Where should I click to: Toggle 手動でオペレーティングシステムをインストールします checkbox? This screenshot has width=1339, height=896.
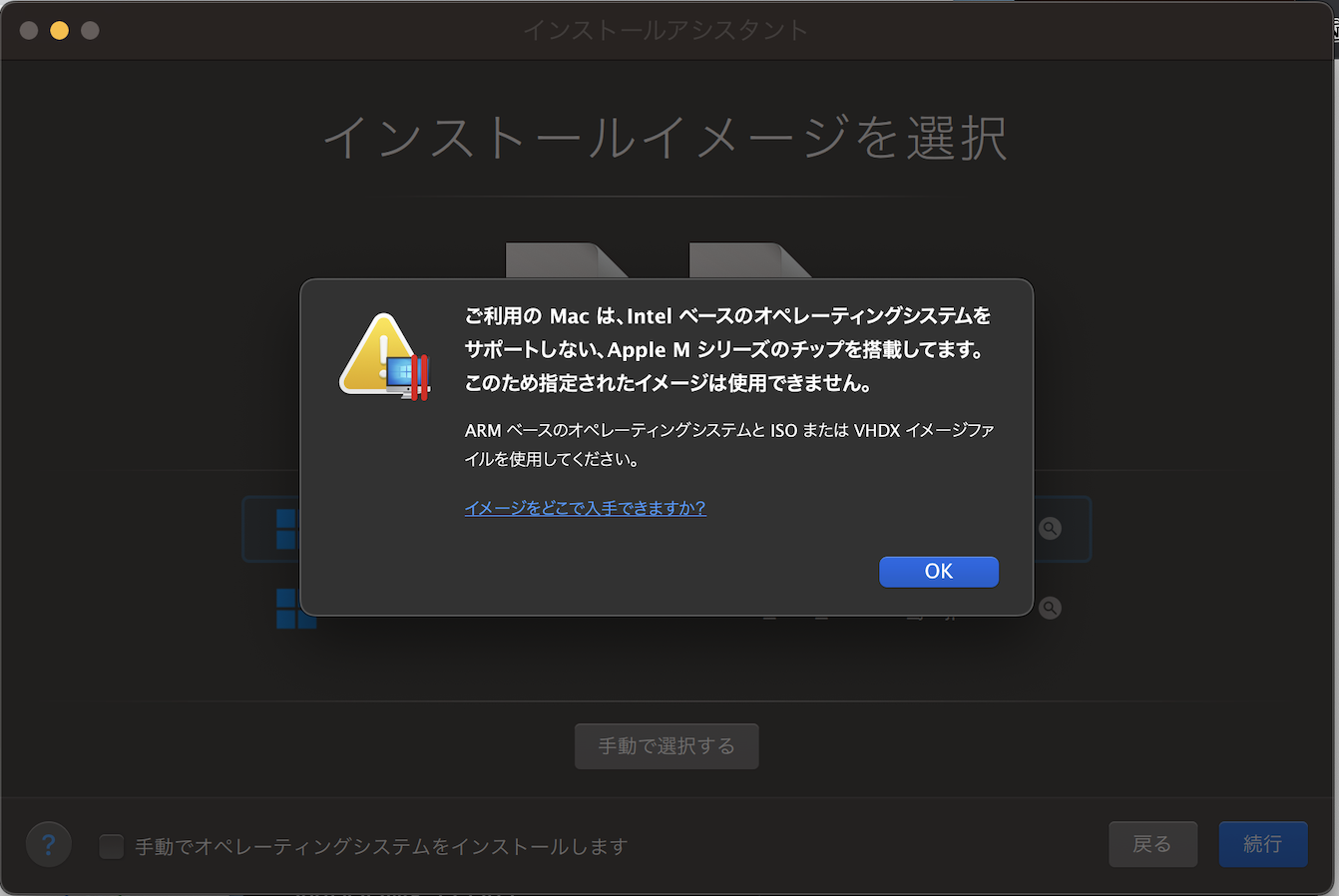click(x=112, y=846)
